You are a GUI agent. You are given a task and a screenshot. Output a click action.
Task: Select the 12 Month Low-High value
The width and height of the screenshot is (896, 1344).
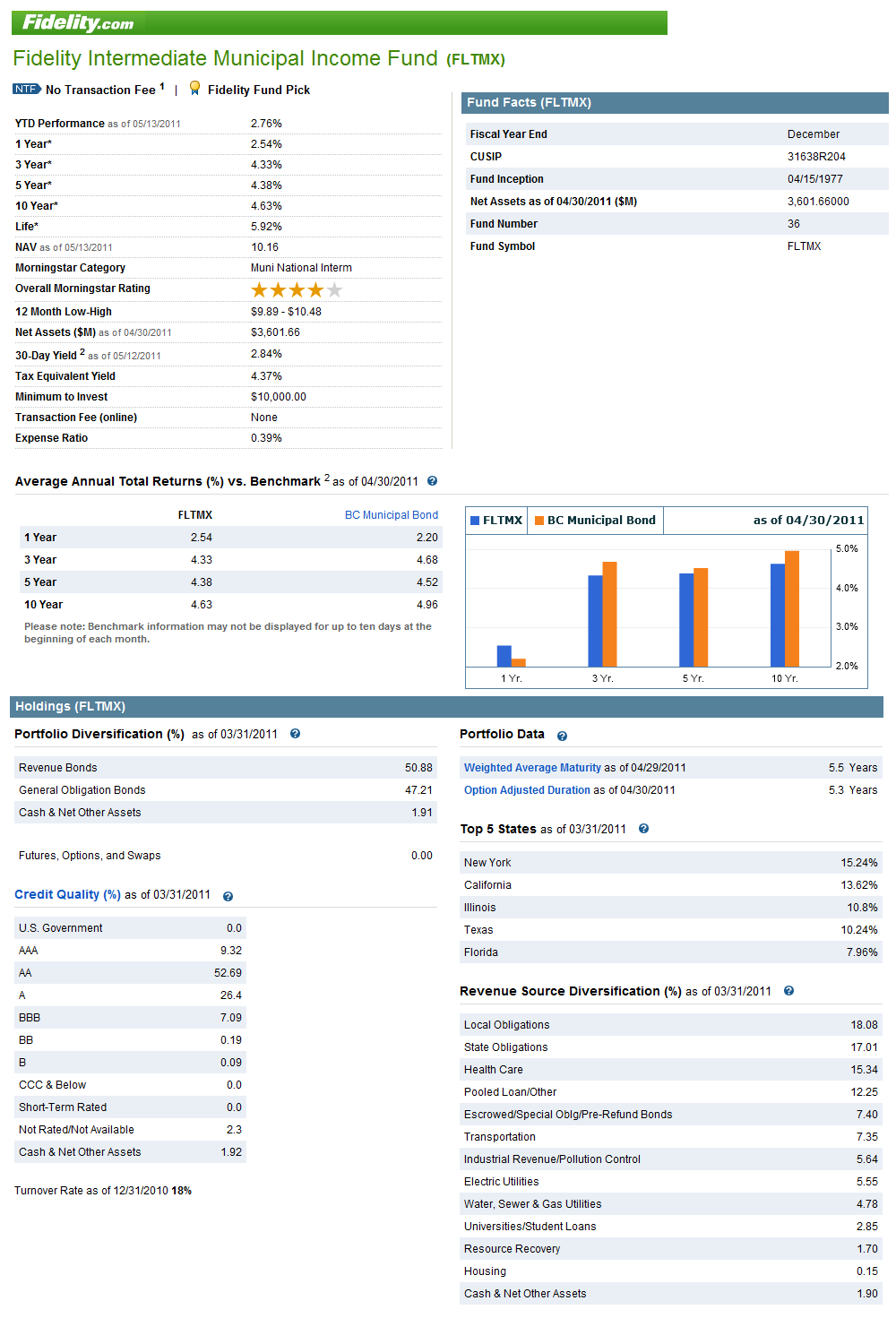click(286, 312)
